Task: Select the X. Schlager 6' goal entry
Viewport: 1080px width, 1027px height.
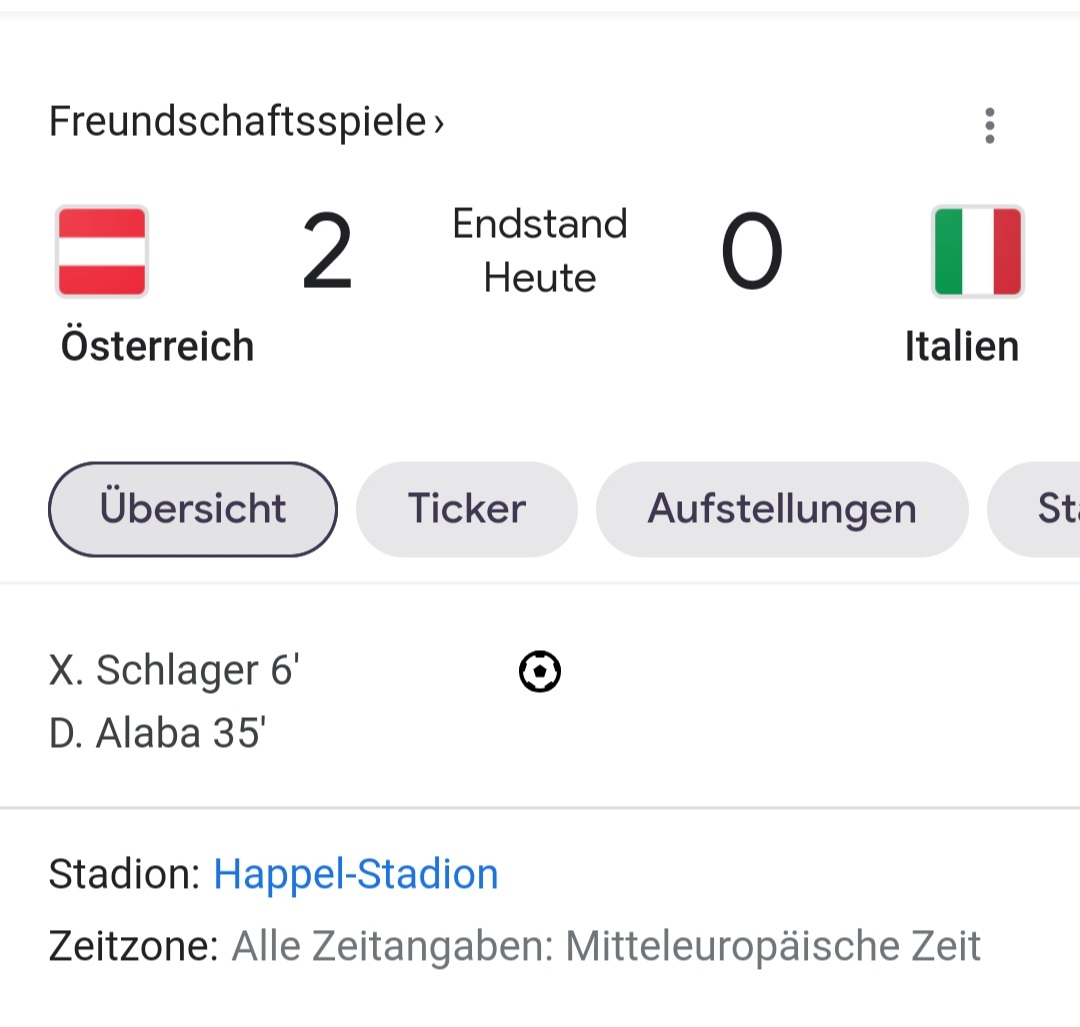Action: pyautogui.click(x=174, y=670)
